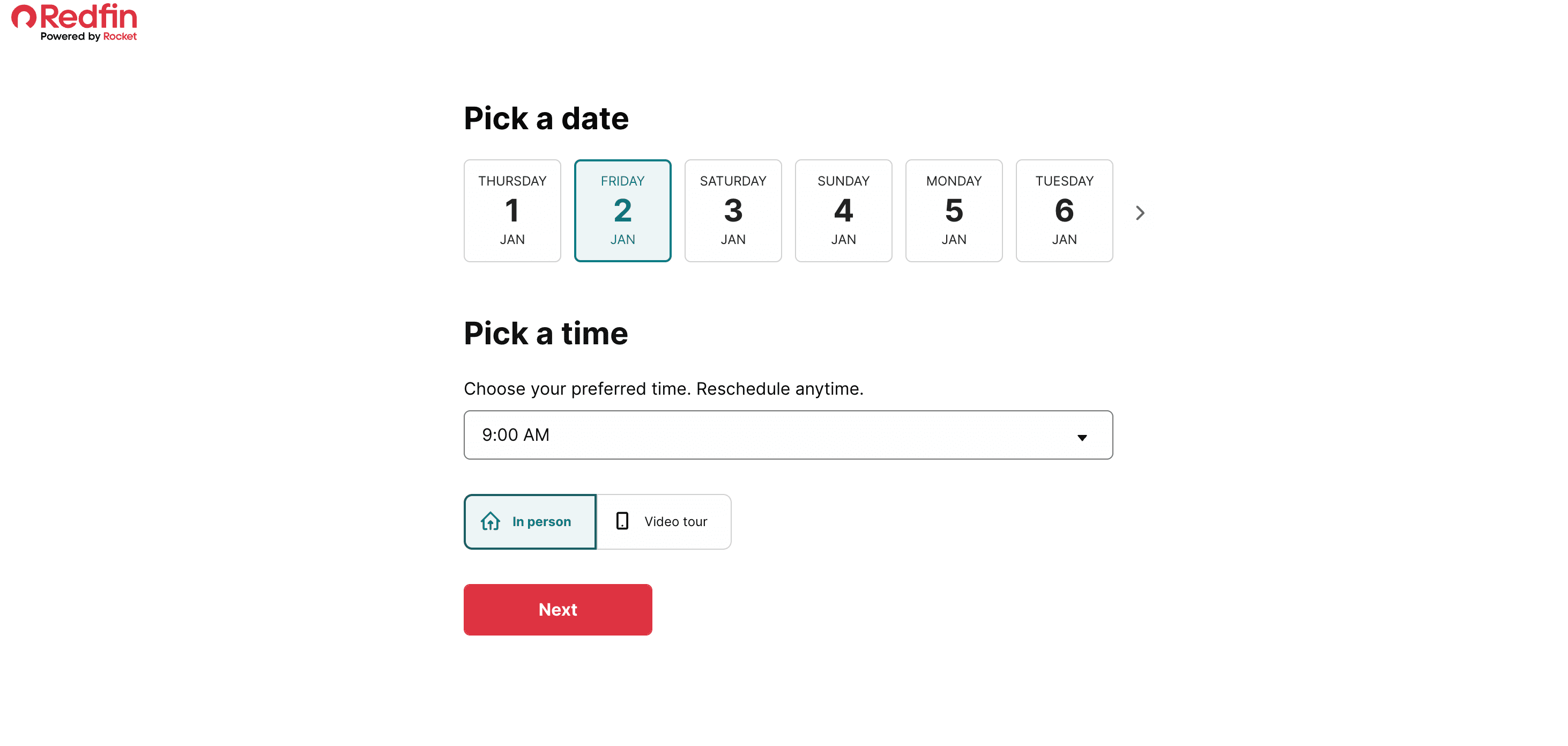Click the time dropdown arrow
This screenshot has width=1568, height=746.
pos(1082,437)
